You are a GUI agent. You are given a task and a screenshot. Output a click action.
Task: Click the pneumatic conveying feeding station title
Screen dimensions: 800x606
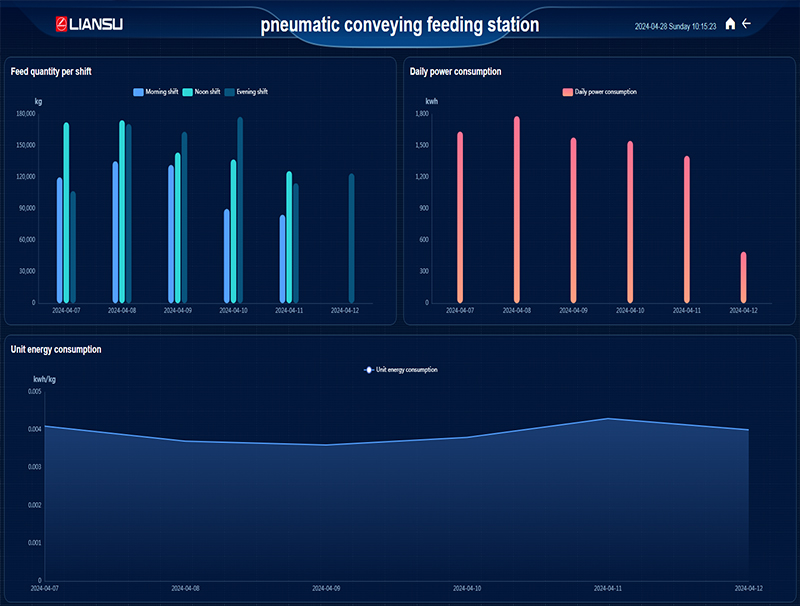(400, 25)
